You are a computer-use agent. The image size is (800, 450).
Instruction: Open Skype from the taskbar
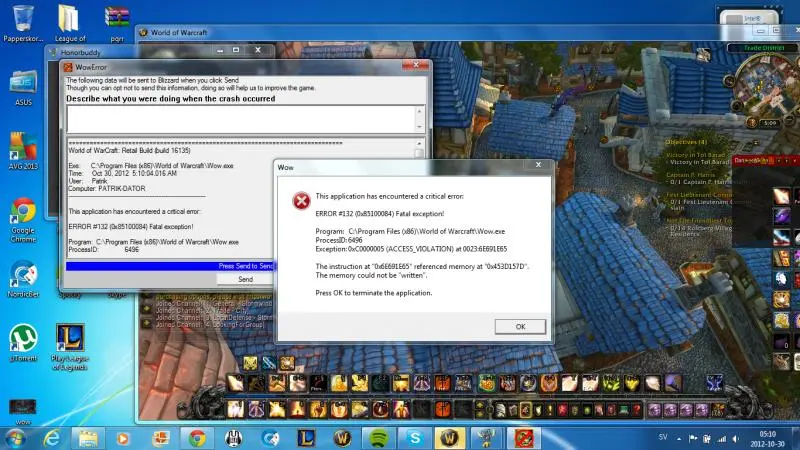point(415,438)
